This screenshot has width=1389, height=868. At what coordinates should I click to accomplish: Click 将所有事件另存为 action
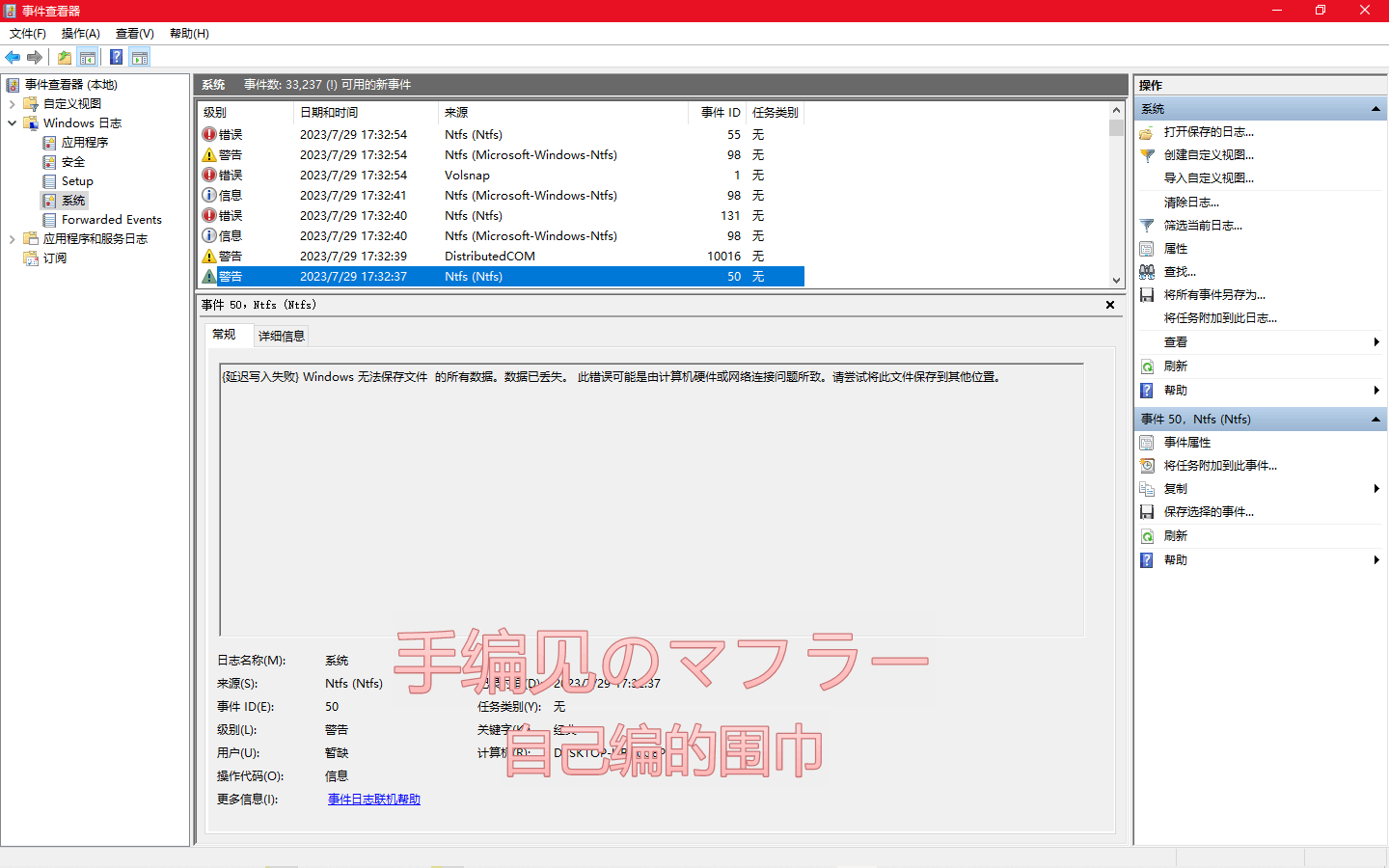(1214, 295)
